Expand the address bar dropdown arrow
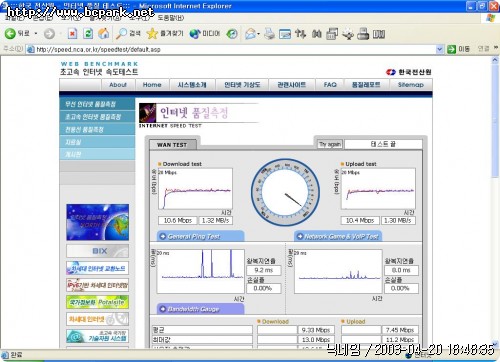500x362 pixels. (440, 49)
